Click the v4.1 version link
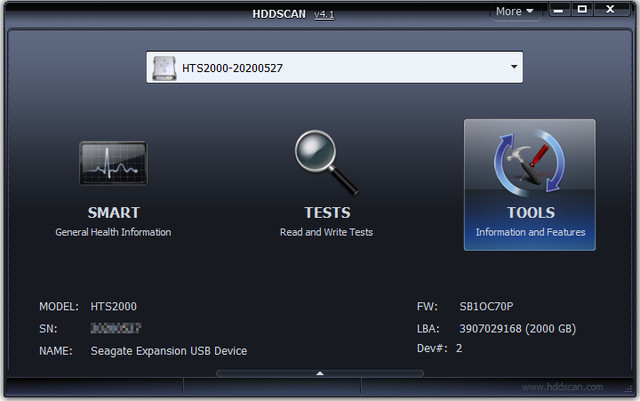The height and width of the screenshot is (401, 640). (x=324, y=15)
